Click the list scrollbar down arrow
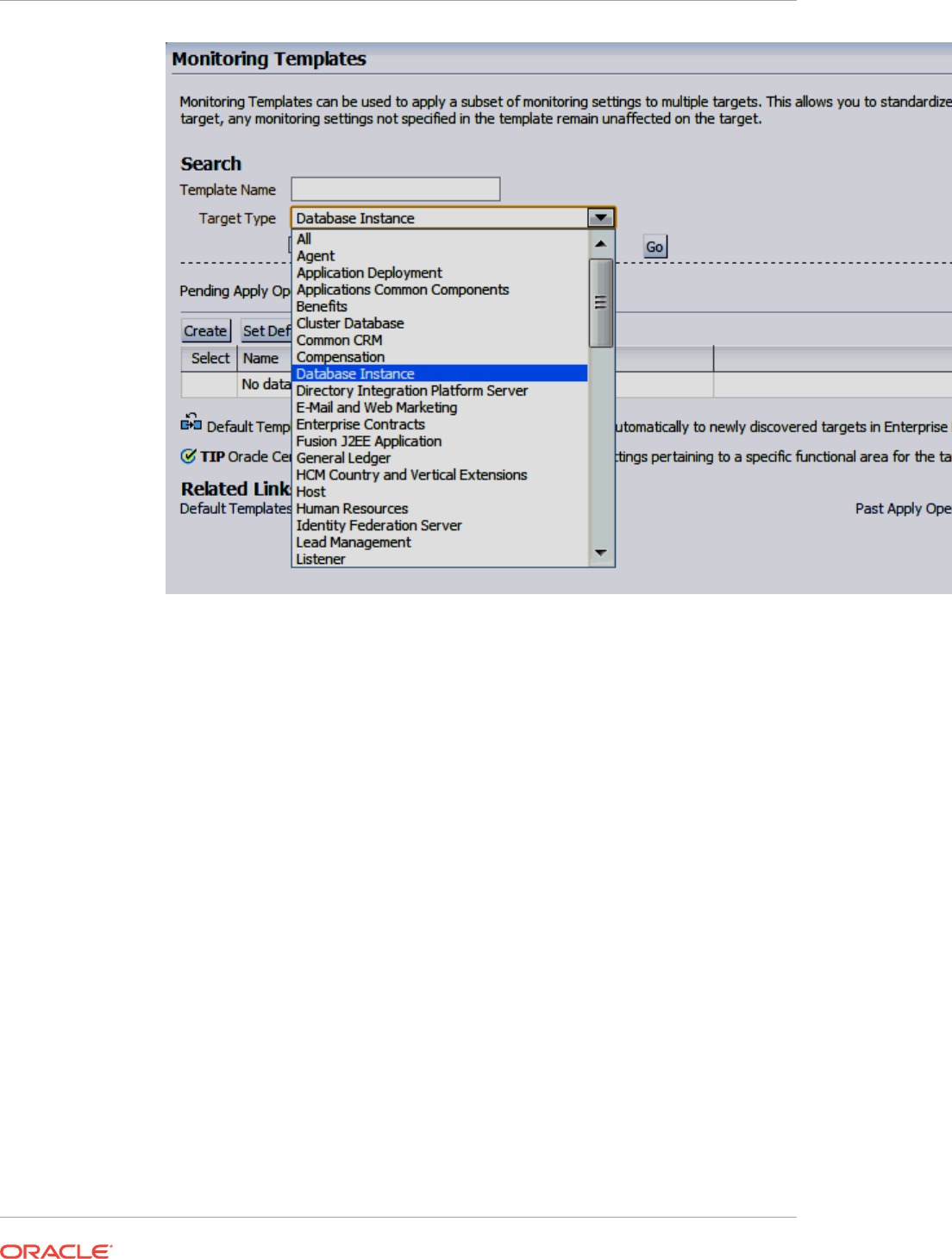Viewport: 952px width, 1259px height. coord(601,553)
